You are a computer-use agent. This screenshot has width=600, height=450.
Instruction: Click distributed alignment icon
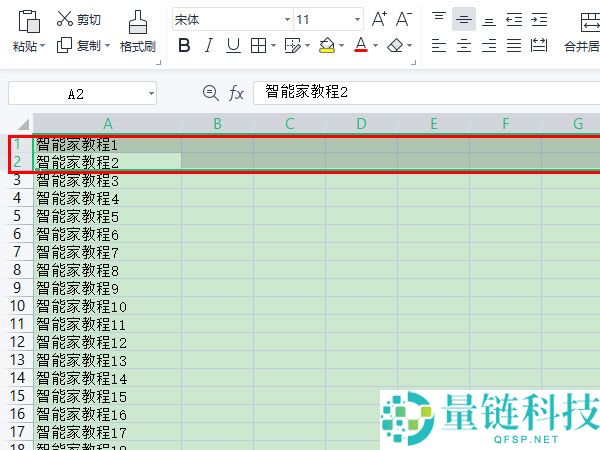(x=539, y=46)
